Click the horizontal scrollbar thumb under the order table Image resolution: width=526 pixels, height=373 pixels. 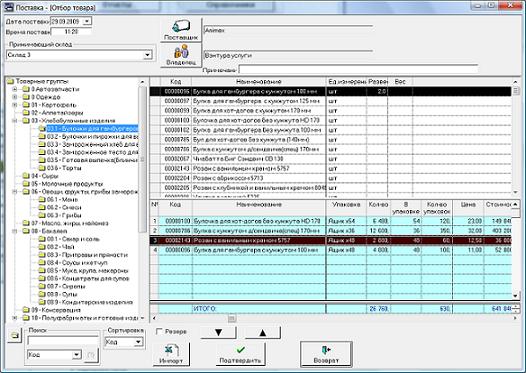coord(232,318)
